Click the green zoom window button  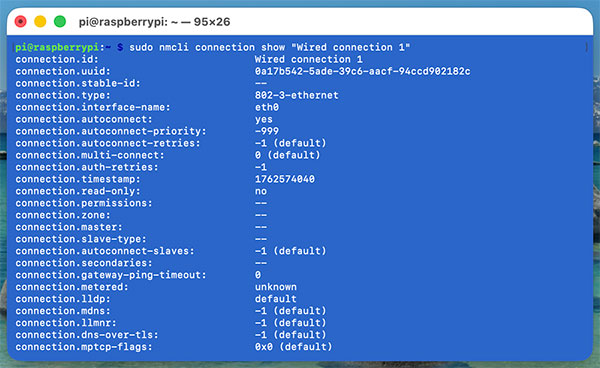pyautogui.click(x=60, y=21)
